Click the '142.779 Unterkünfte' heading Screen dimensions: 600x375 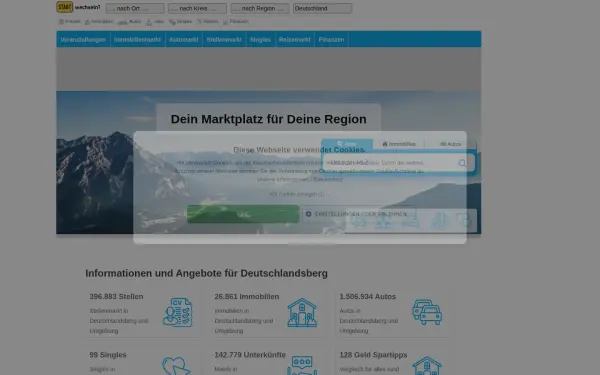[x=250, y=355]
